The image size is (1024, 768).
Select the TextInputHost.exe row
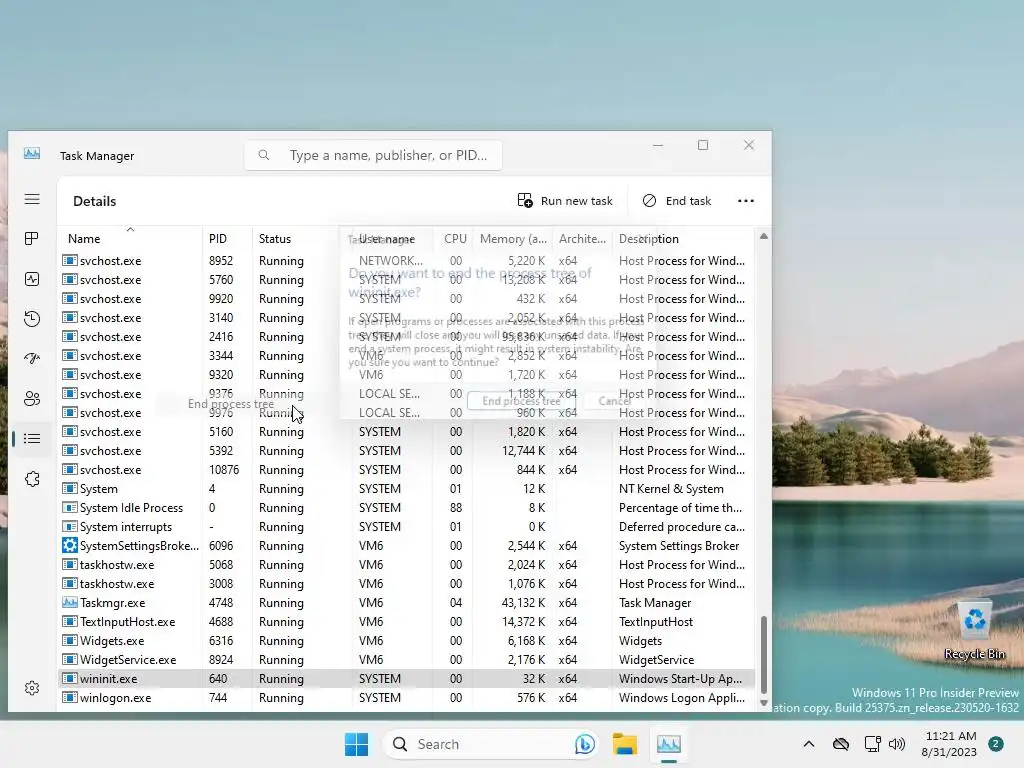(x=406, y=622)
